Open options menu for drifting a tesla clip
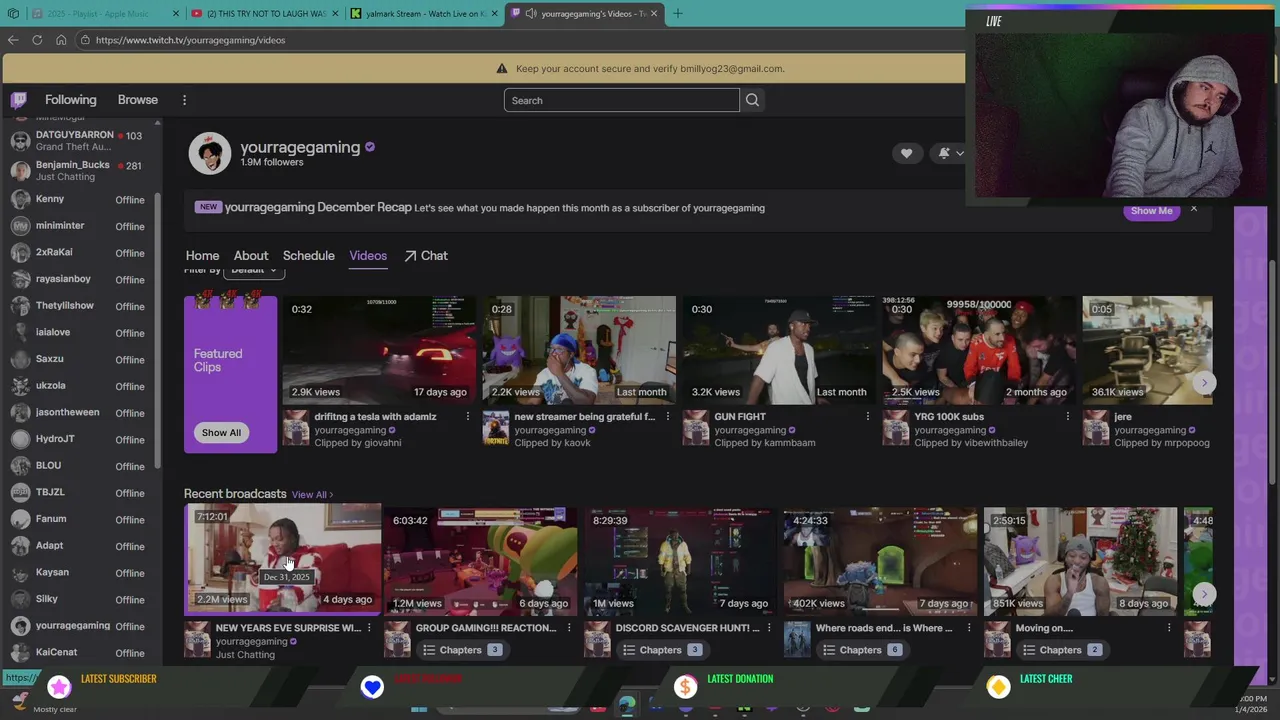Screen dimensions: 1280x720 [467, 417]
